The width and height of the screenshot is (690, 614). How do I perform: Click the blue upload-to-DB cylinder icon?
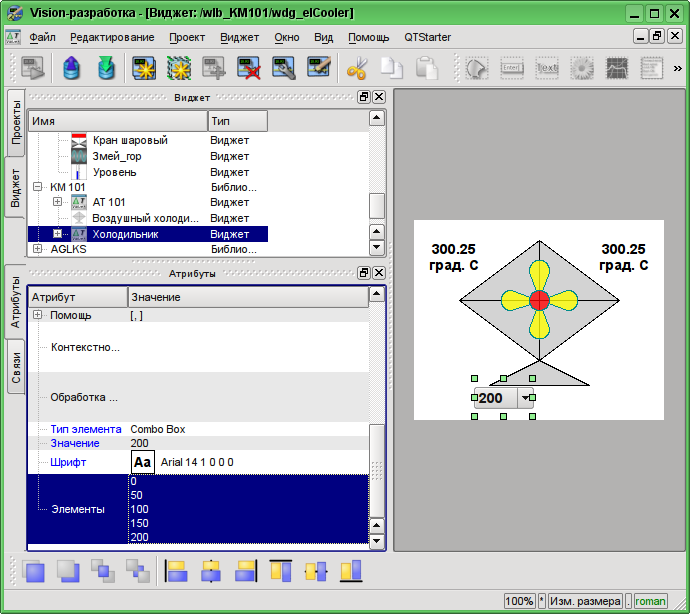(71, 69)
